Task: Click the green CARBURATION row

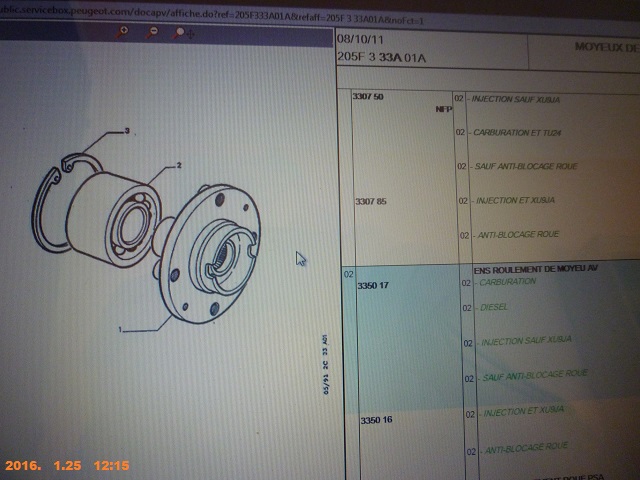Action: pos(507,282)
